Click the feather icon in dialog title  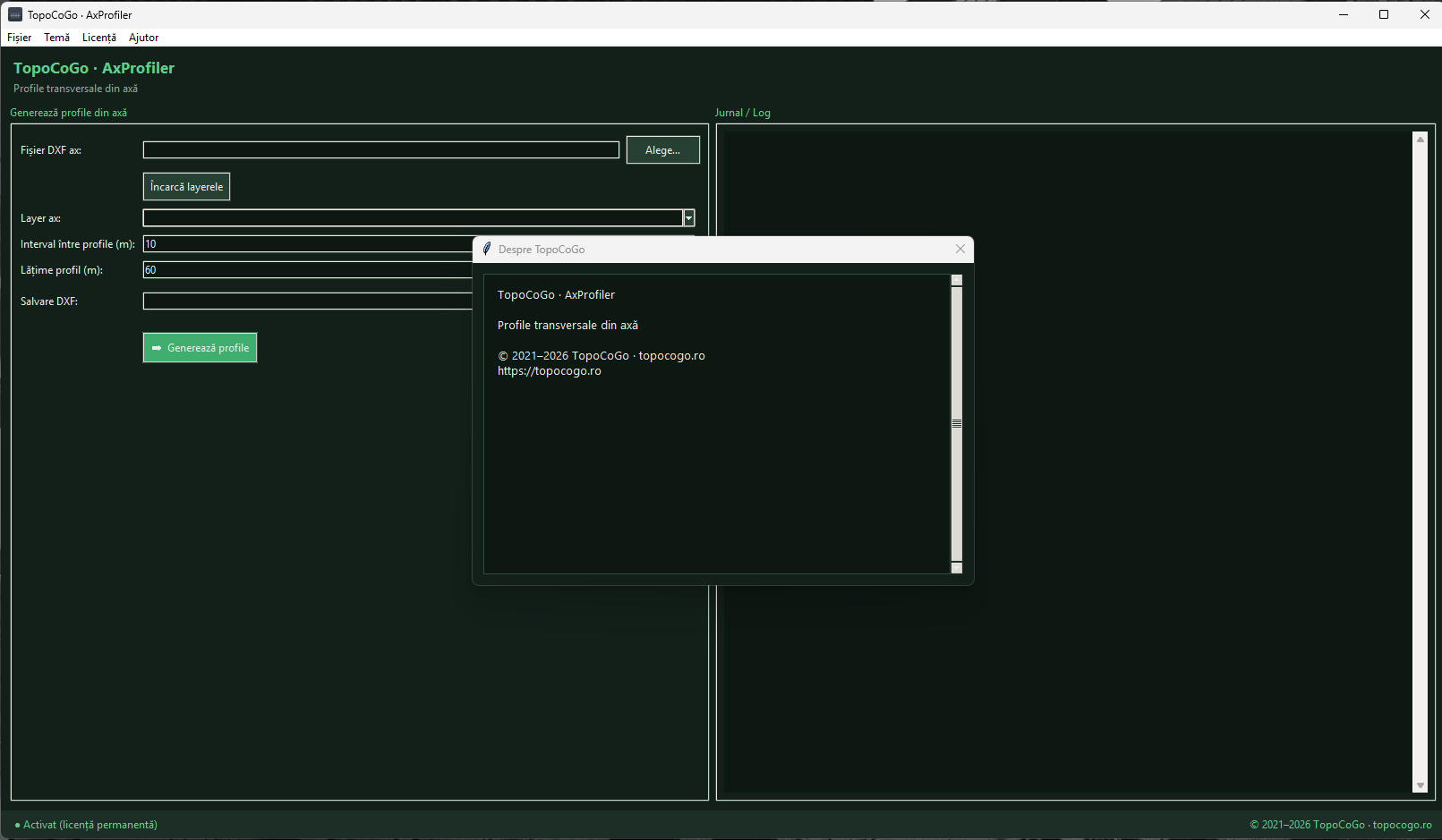tap(487, 249)
